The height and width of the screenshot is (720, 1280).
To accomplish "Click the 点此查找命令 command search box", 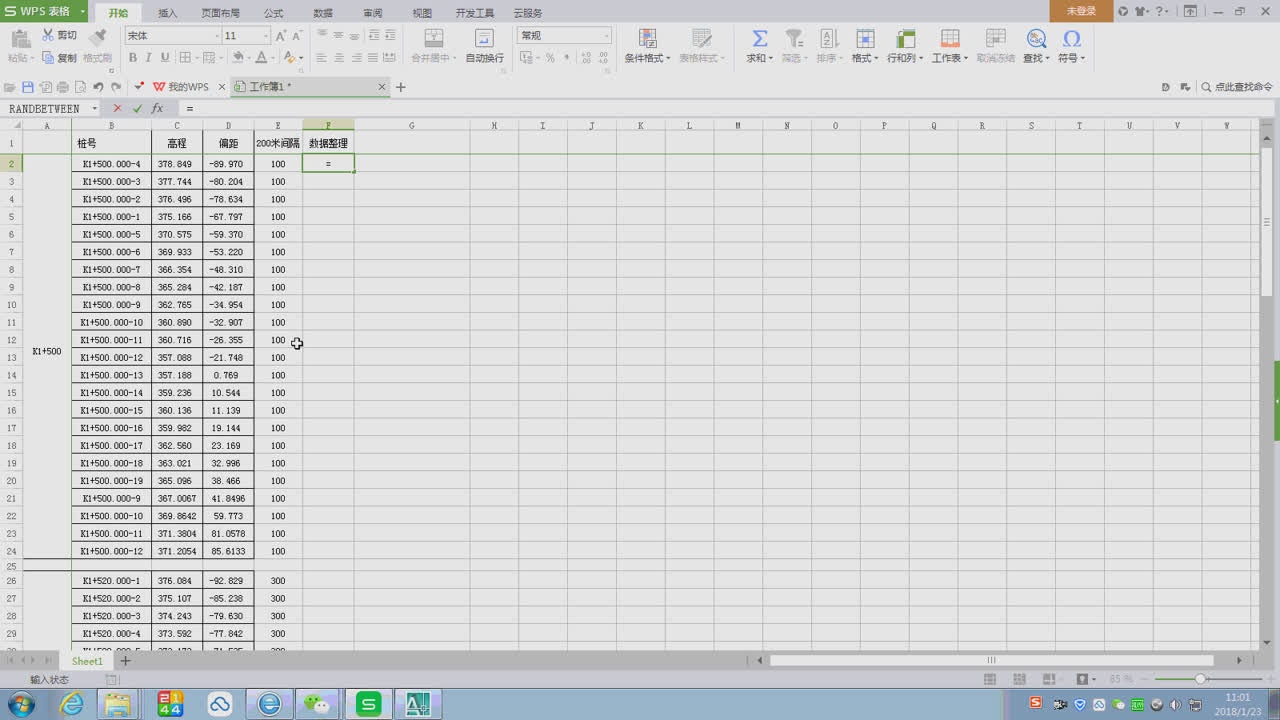I will tap(1237, 87).
